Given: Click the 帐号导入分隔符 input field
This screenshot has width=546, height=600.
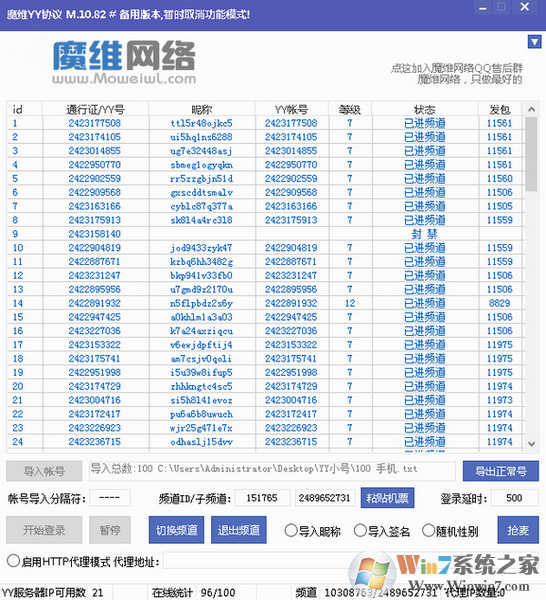Looking at the screenshot, I should point(110,498).
